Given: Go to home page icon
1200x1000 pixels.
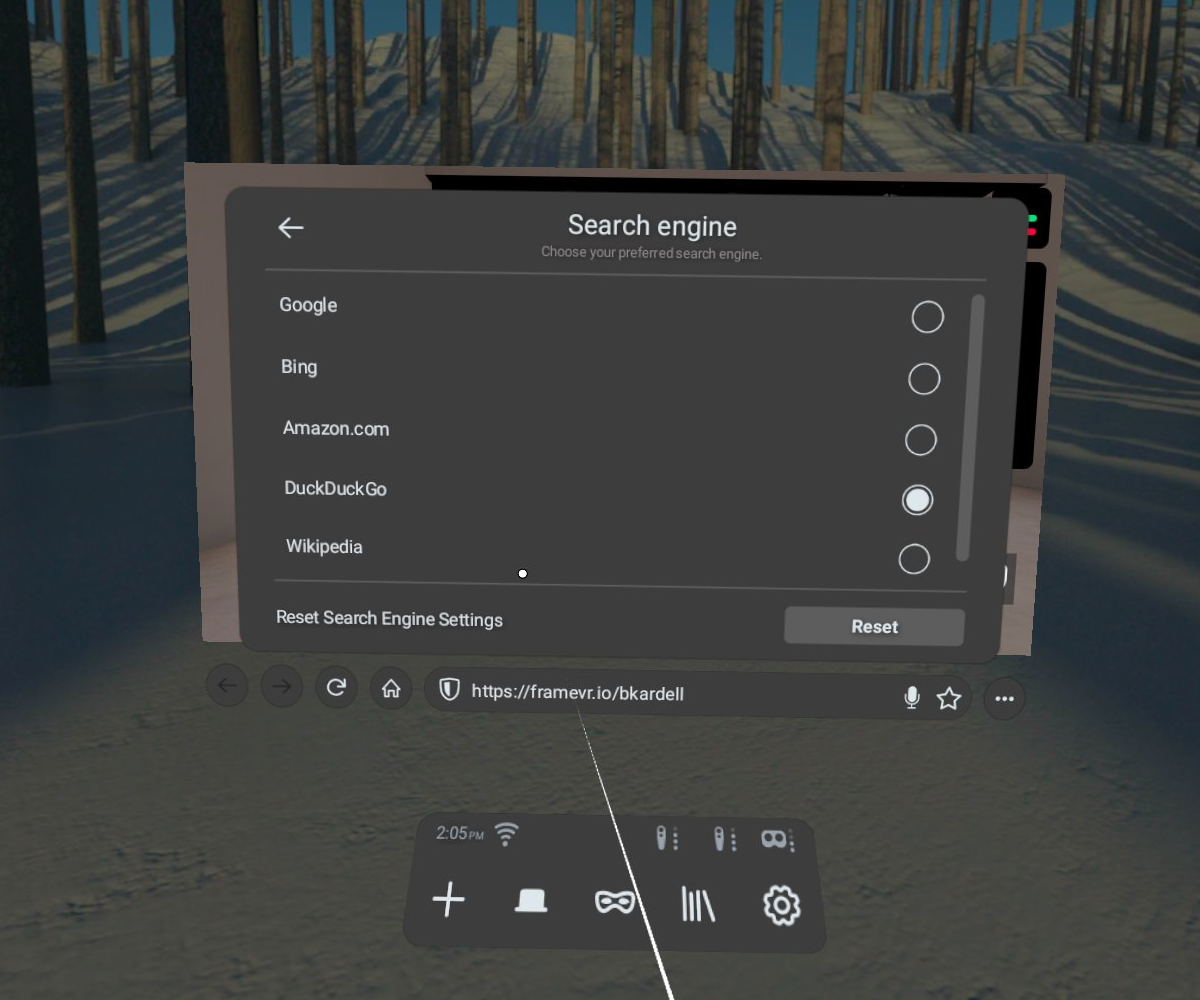Looking at the screenshot, I should pyautogui.click(x=391, y=689).
